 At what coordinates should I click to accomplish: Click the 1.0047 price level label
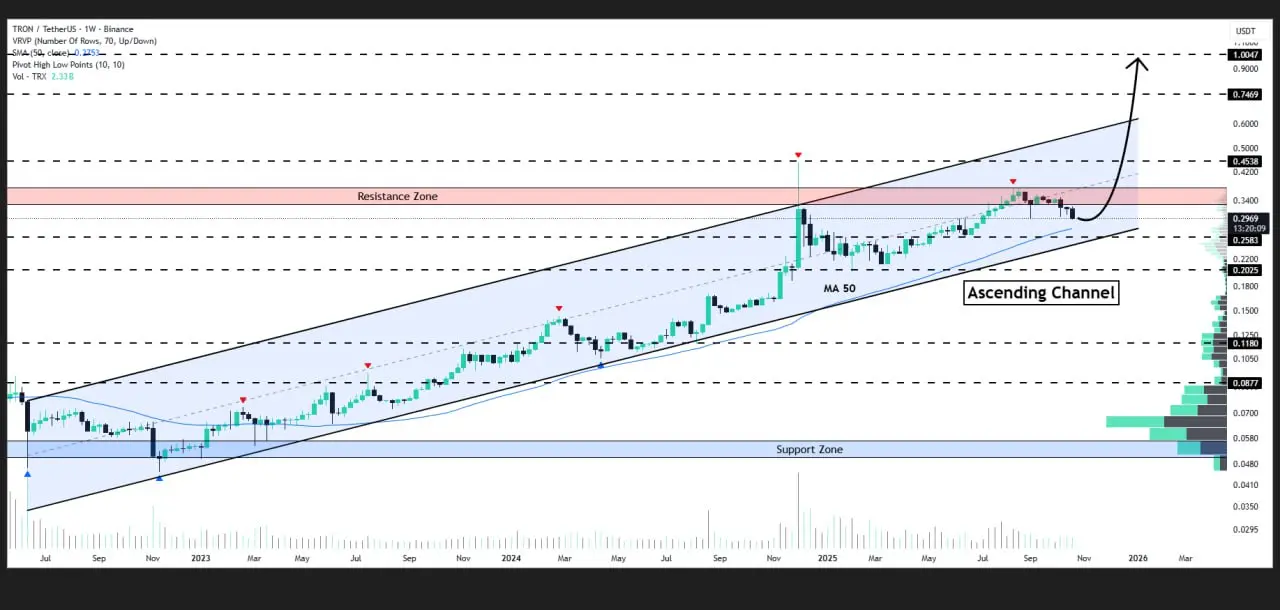pos(1246,56)
